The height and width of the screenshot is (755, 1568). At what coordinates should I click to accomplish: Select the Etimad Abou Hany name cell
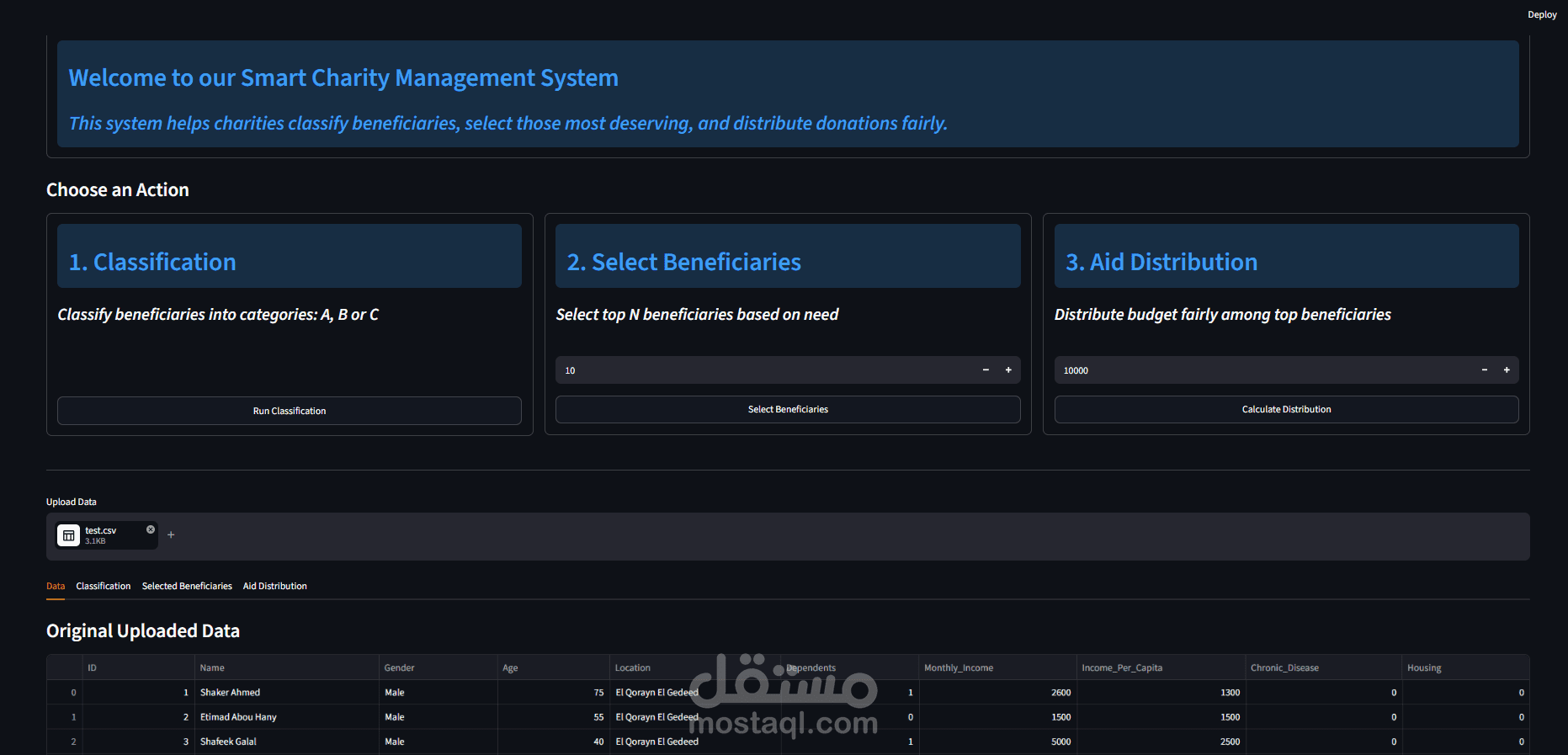[x=286, y=717]
